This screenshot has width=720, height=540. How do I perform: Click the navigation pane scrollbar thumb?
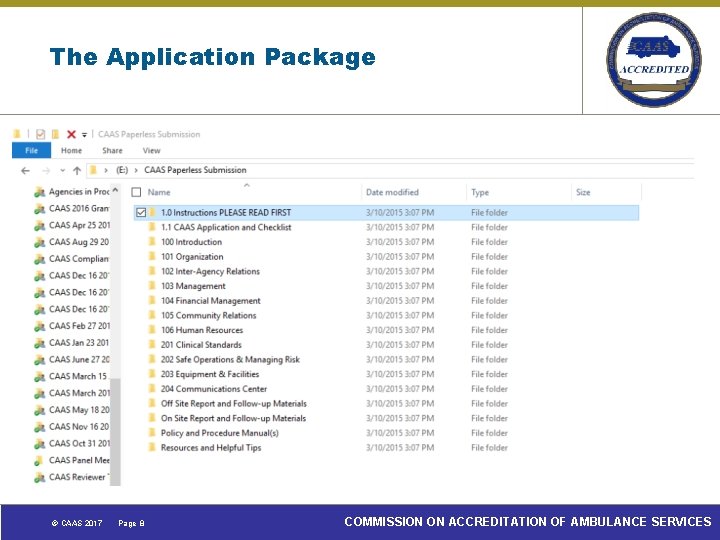[x=115, y=432]
